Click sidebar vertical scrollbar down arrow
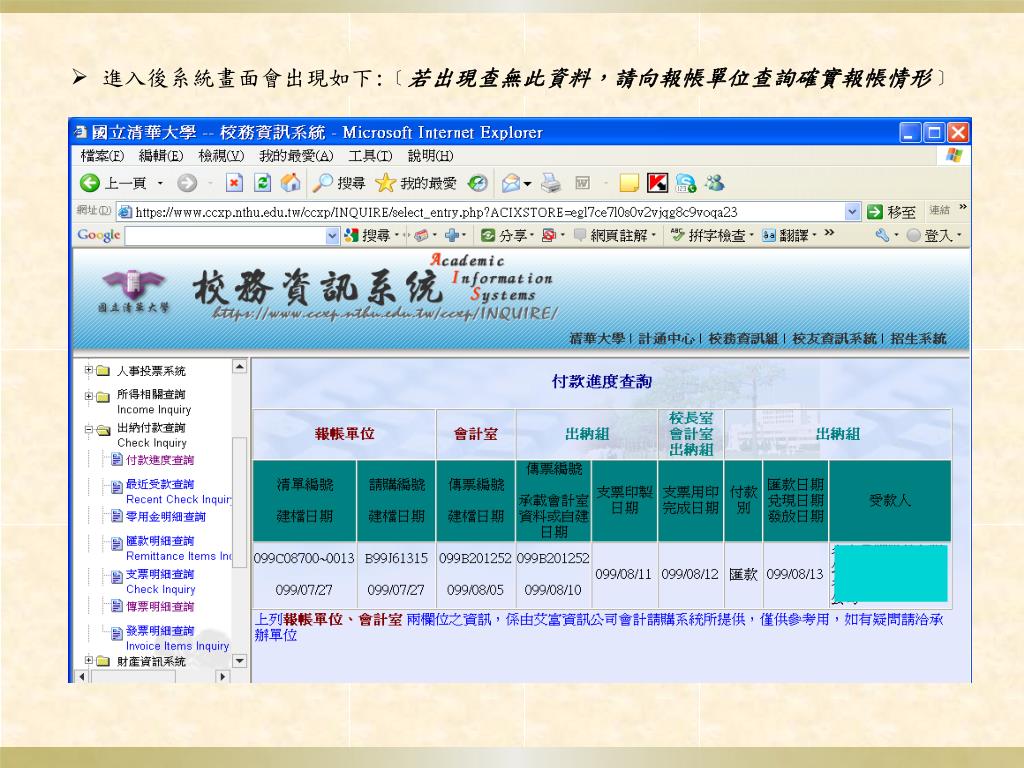 (240, 661)
